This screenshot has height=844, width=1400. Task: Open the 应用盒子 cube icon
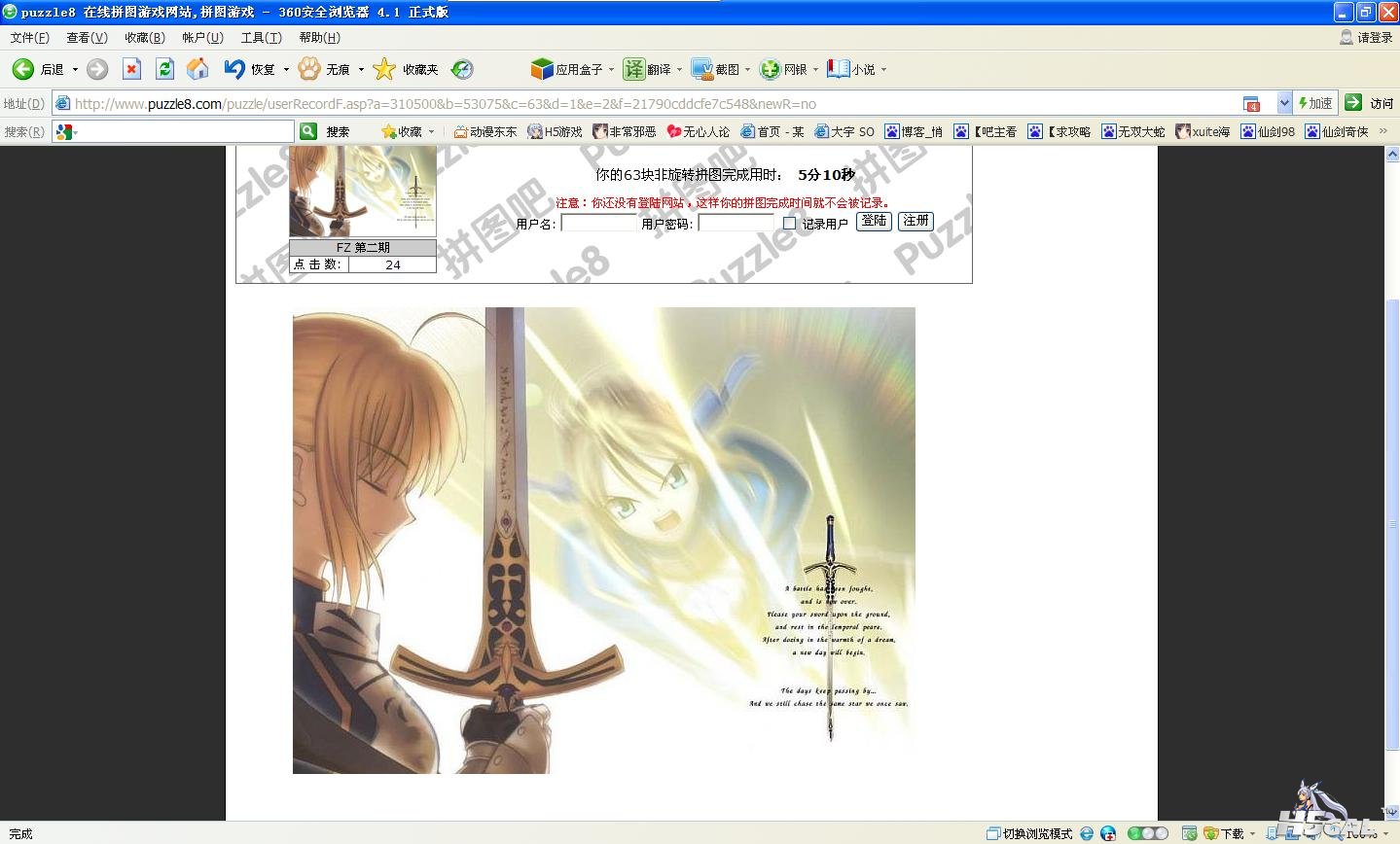point(542,69)
